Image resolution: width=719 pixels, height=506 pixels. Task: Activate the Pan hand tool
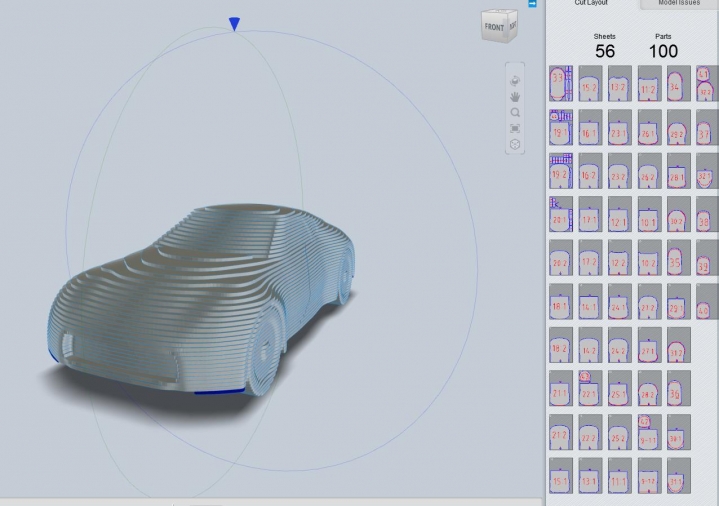click(515, 96)
